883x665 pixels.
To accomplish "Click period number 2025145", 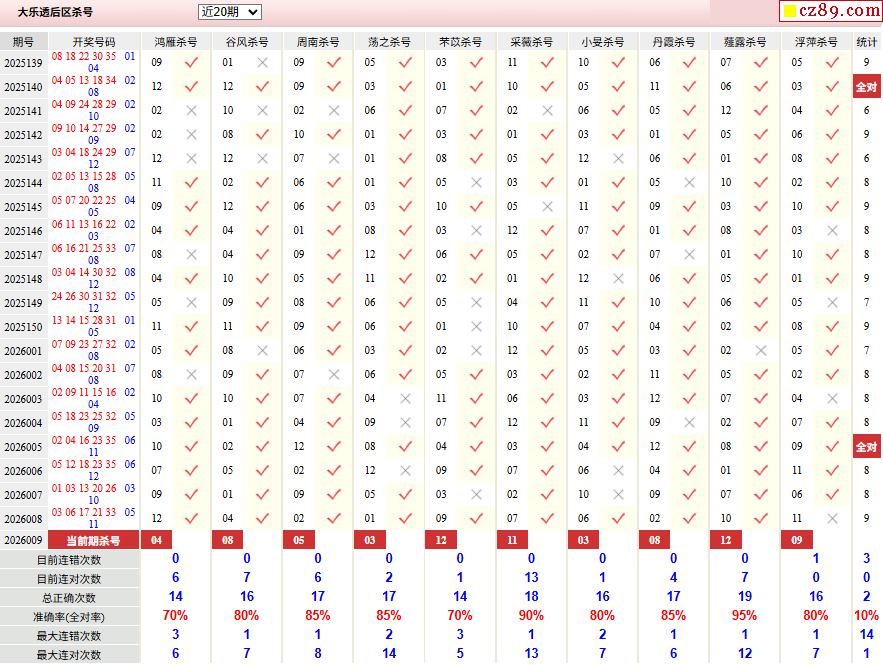I will pos(23,207).
